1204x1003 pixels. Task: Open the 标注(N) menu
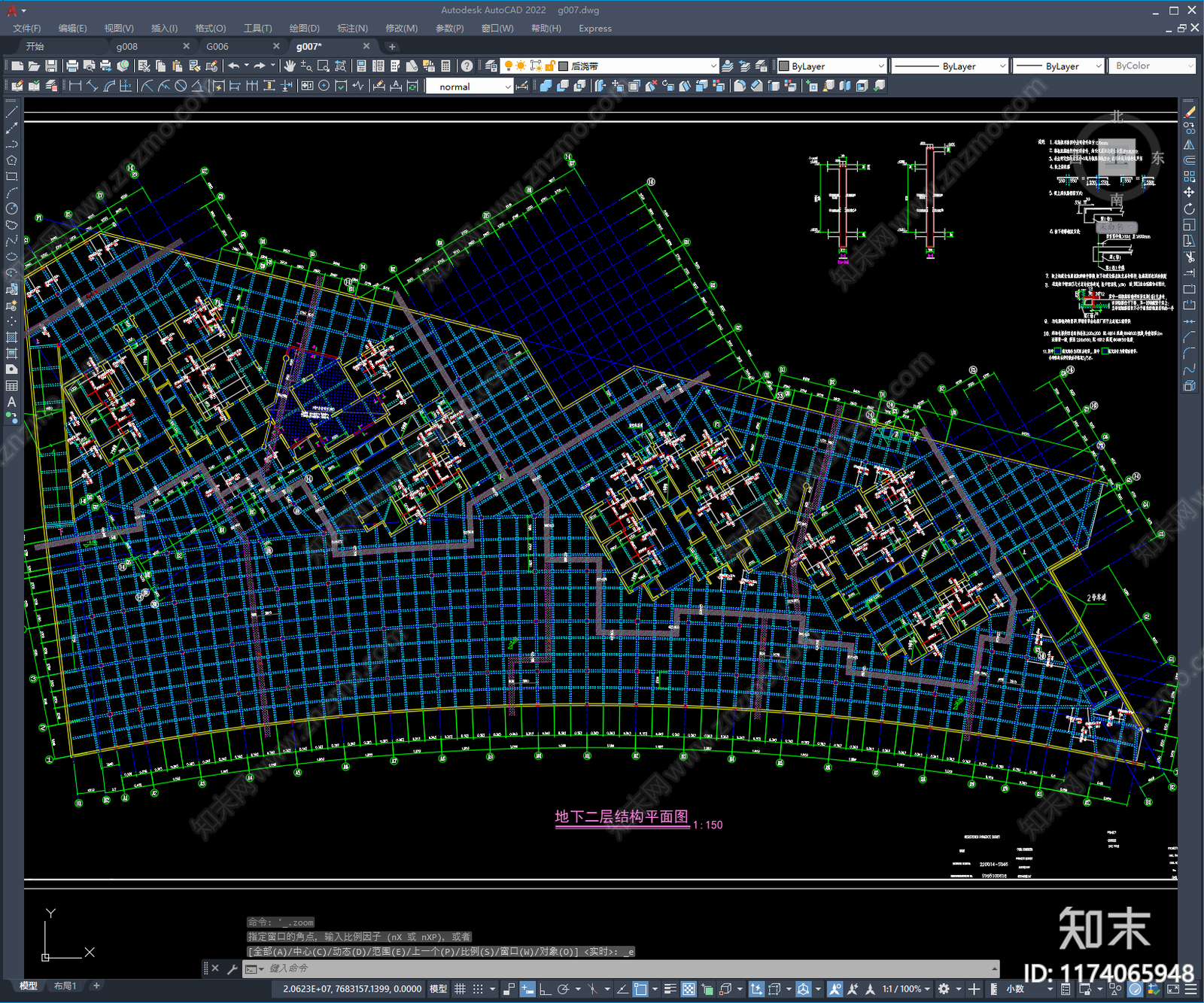pyautogui.click(x=352, y=29)
